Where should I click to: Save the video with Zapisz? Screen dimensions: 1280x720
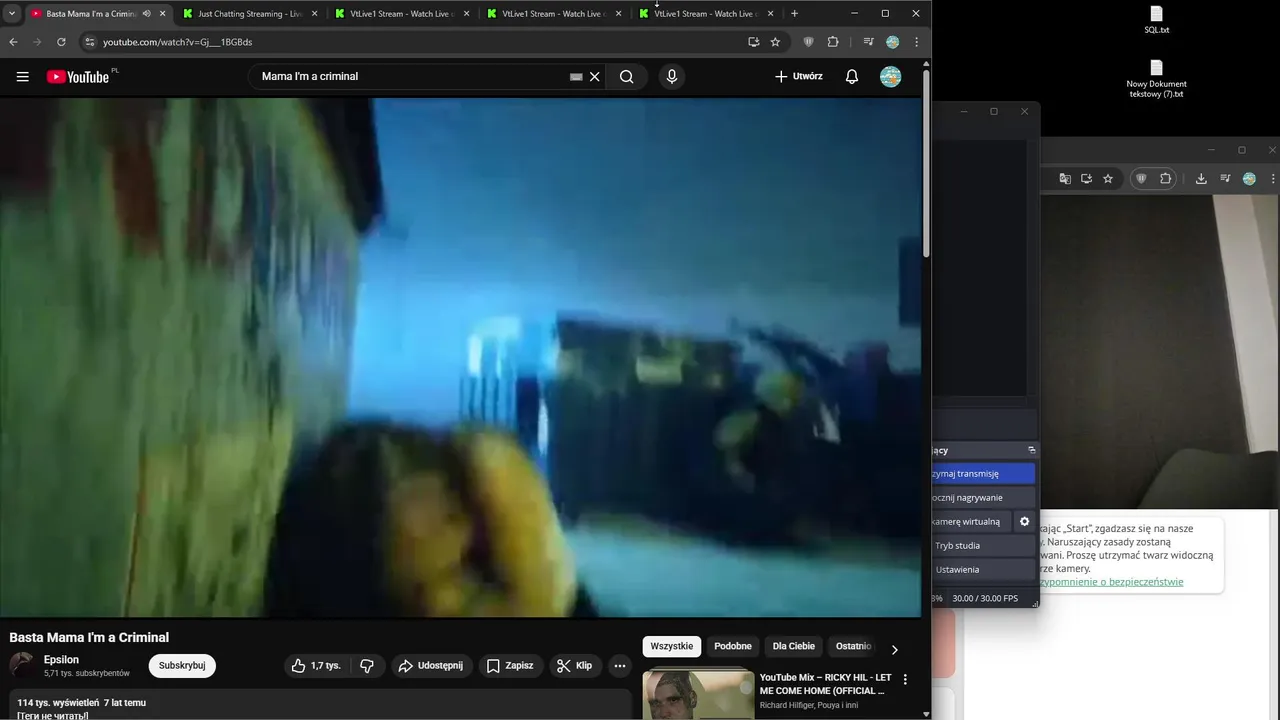coord(509,666)
